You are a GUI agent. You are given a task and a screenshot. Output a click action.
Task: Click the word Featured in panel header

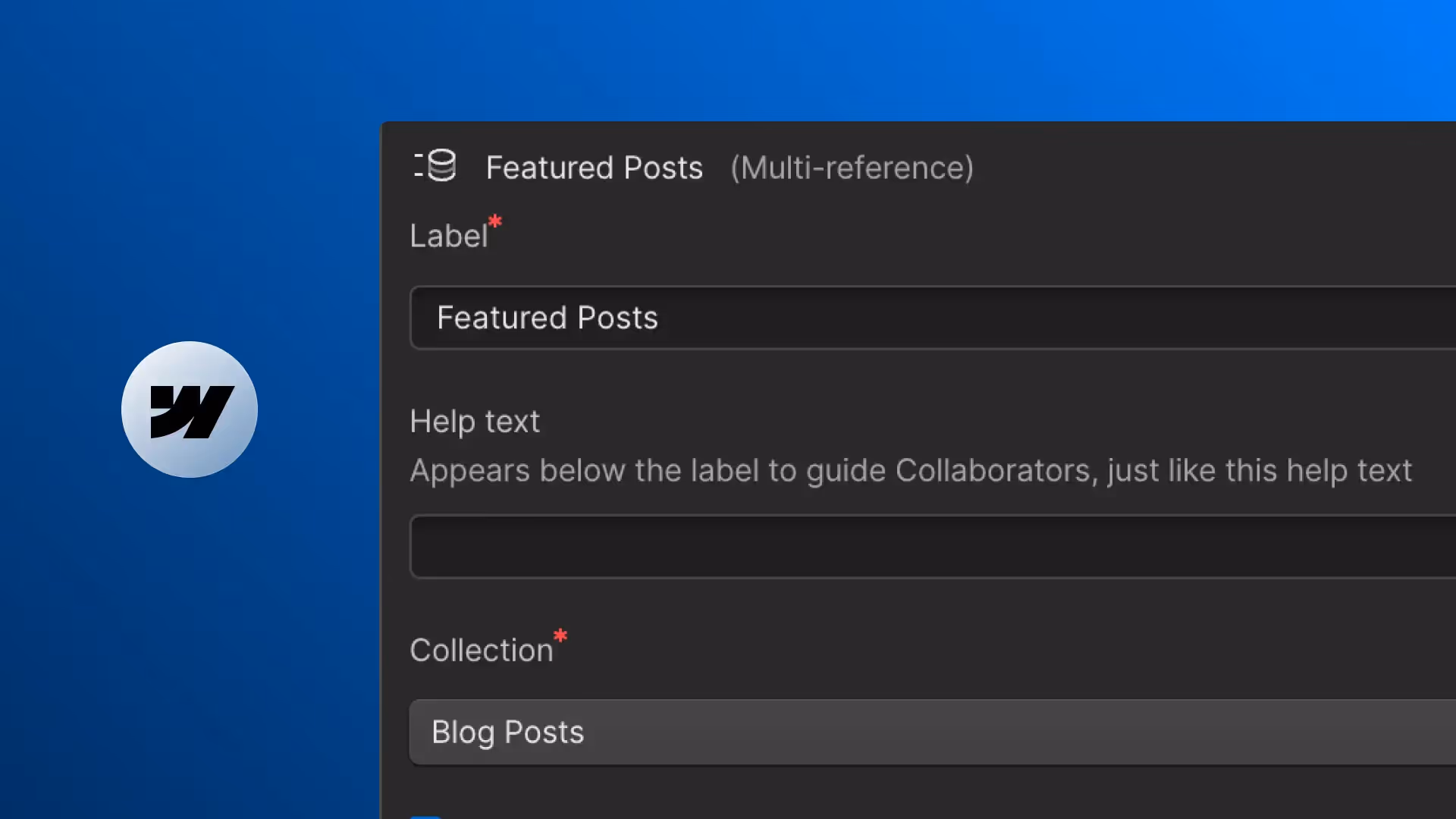[x=549, y=168]
